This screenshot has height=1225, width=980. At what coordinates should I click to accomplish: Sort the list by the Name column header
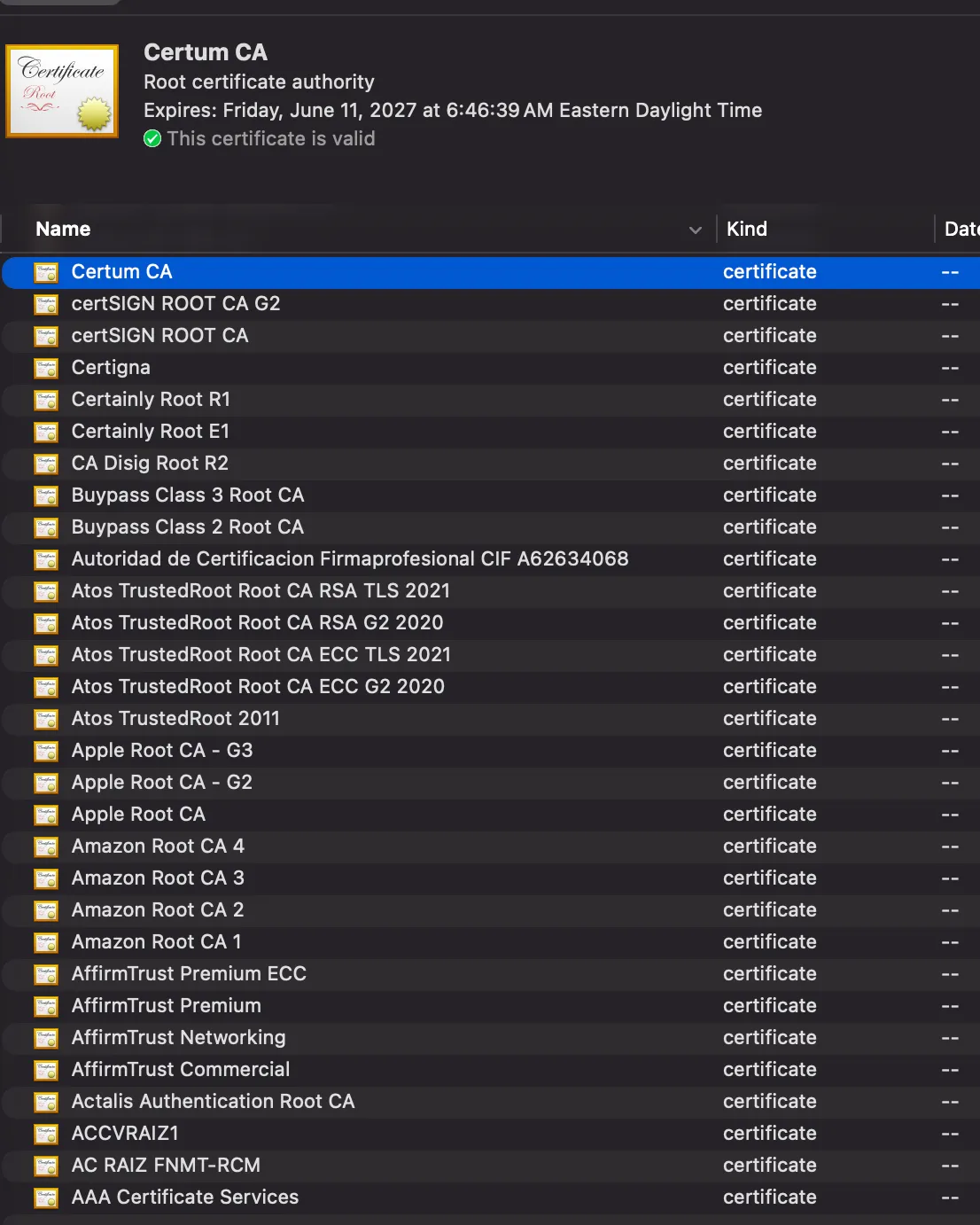[63, 229]
